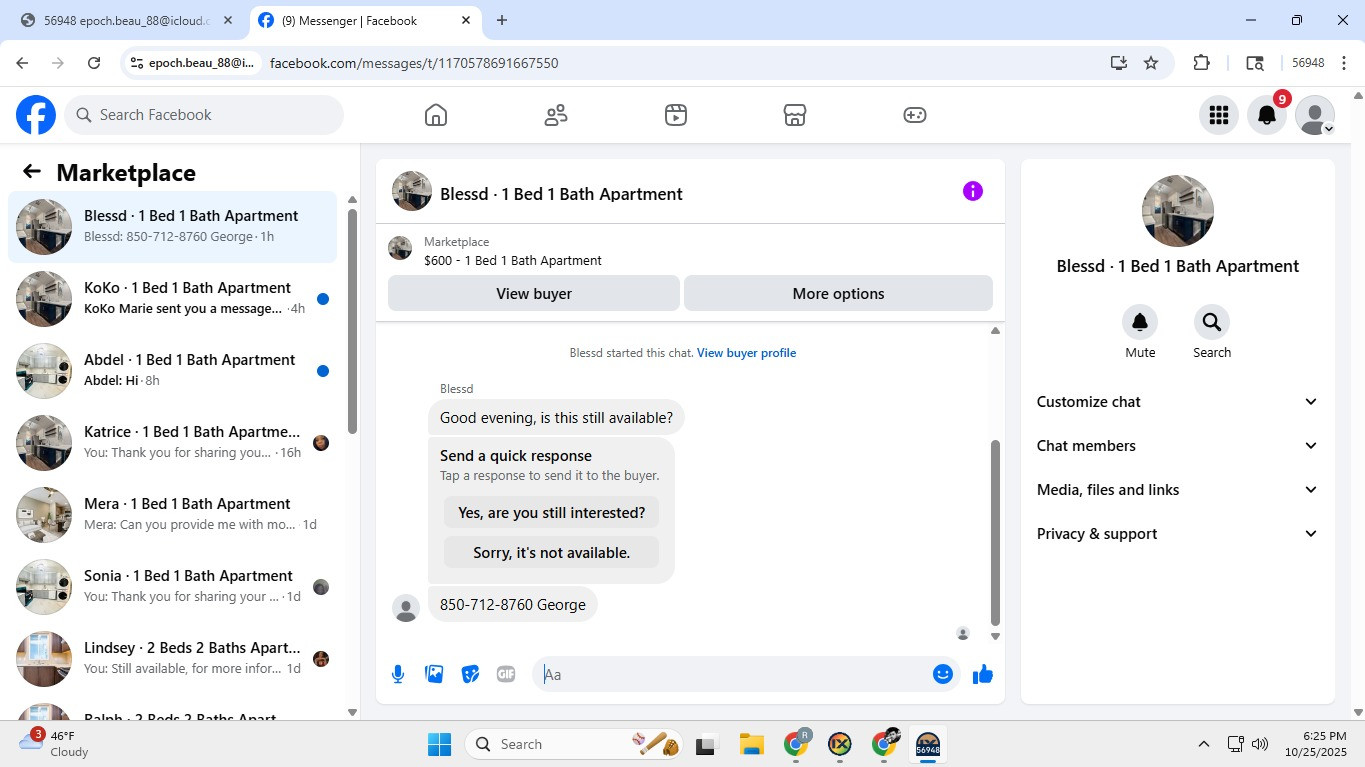The height and width of the screenshot is (767, 1365).
Task: Show hidden system tray icons
Action: coord(1204,744)
